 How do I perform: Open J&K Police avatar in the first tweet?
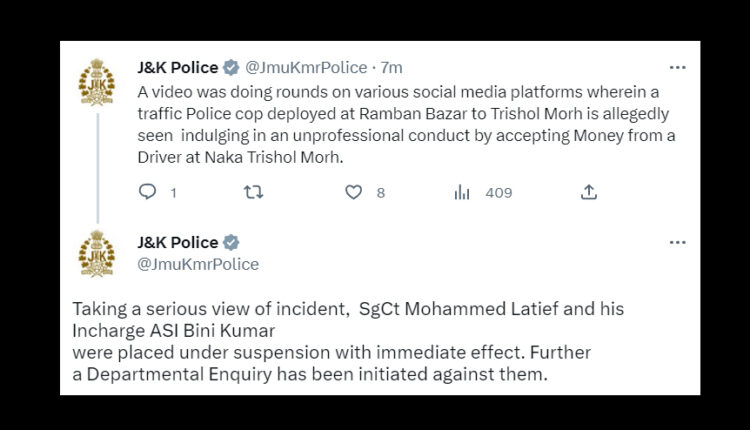[97, 81]
